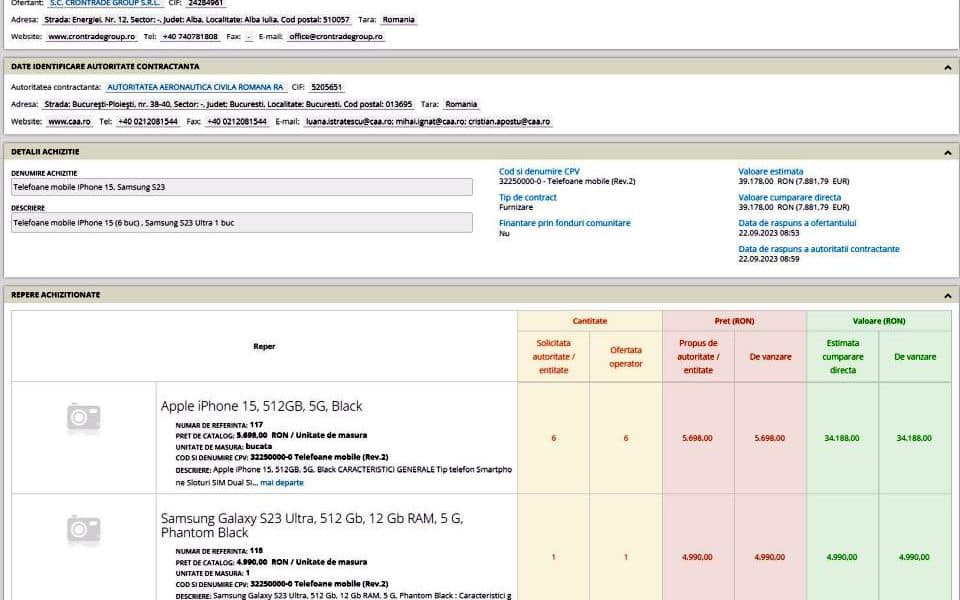Click the Descriere input field
The image size is (960, 600).
(242, 223)
